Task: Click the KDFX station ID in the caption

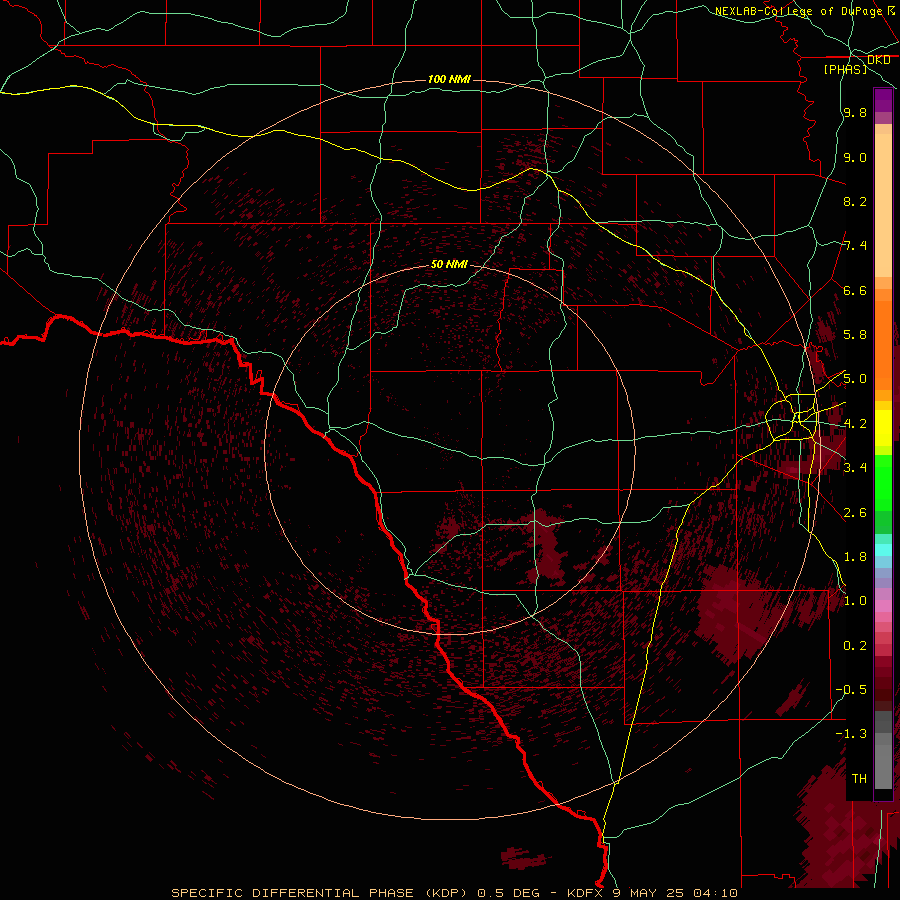Action: 585,893
